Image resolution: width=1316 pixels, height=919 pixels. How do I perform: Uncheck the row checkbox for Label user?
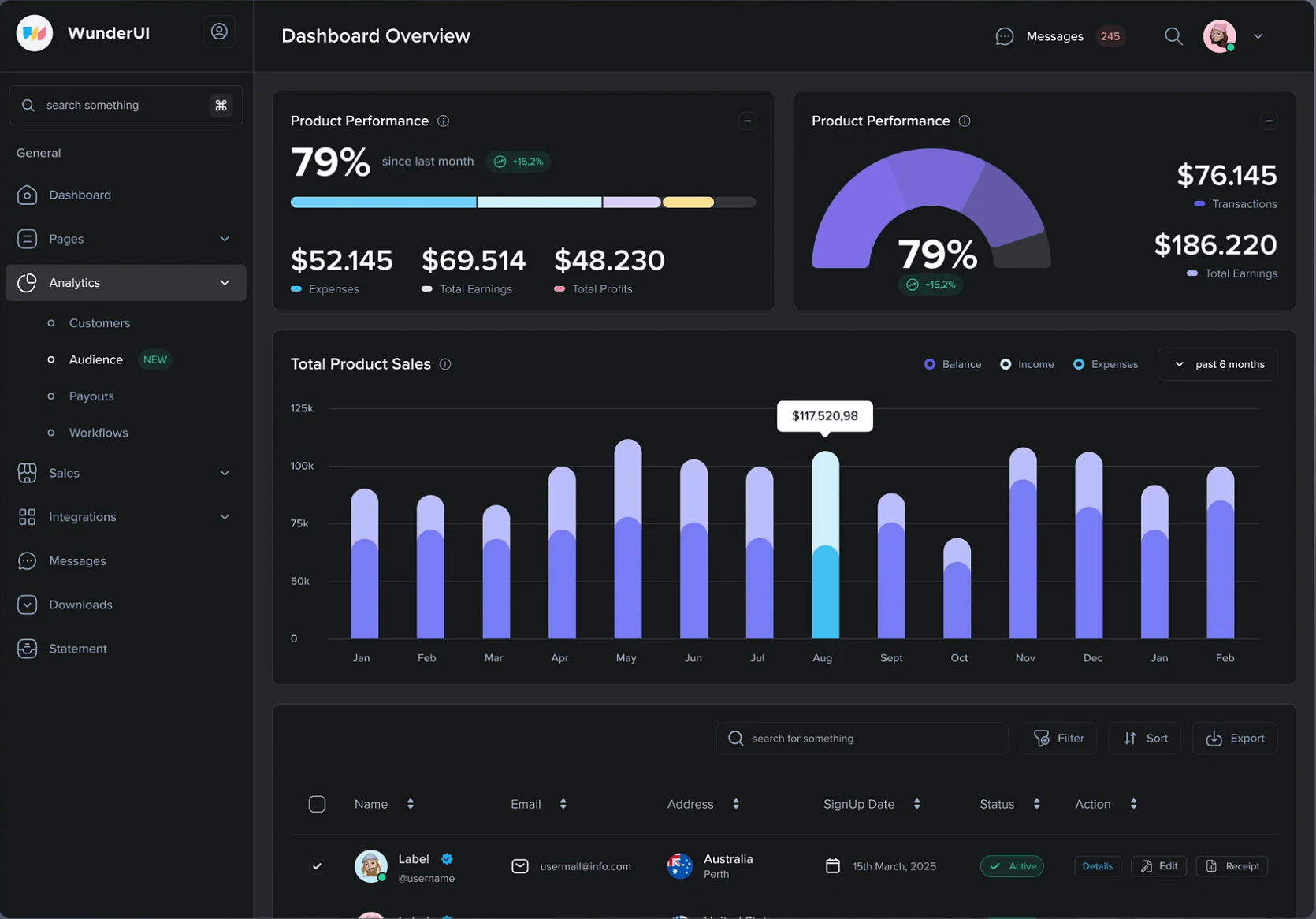click(x=317, y=866)
